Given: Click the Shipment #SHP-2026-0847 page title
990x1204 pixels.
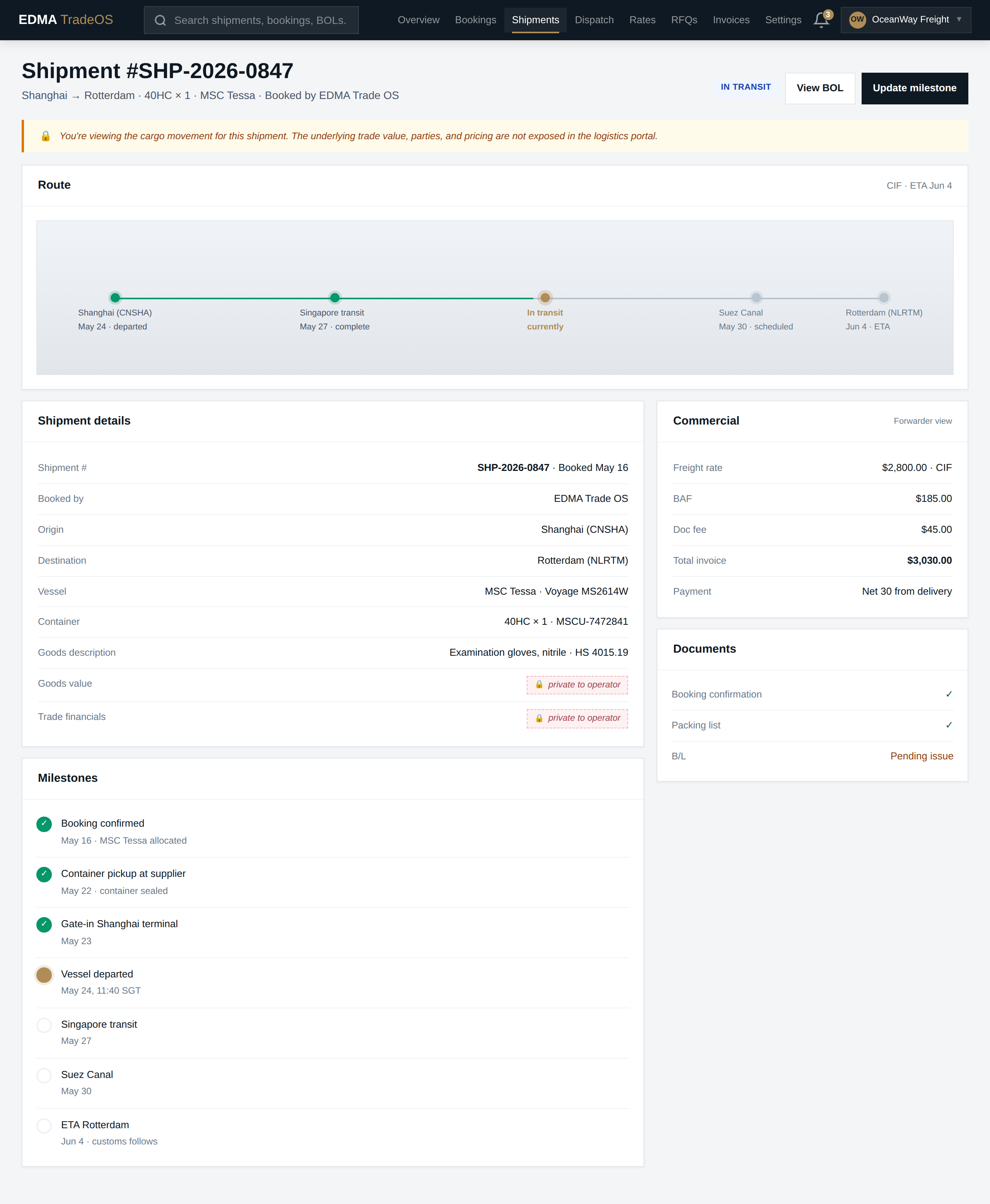Looking at the screenshot, I should click(x=157, y=71).
